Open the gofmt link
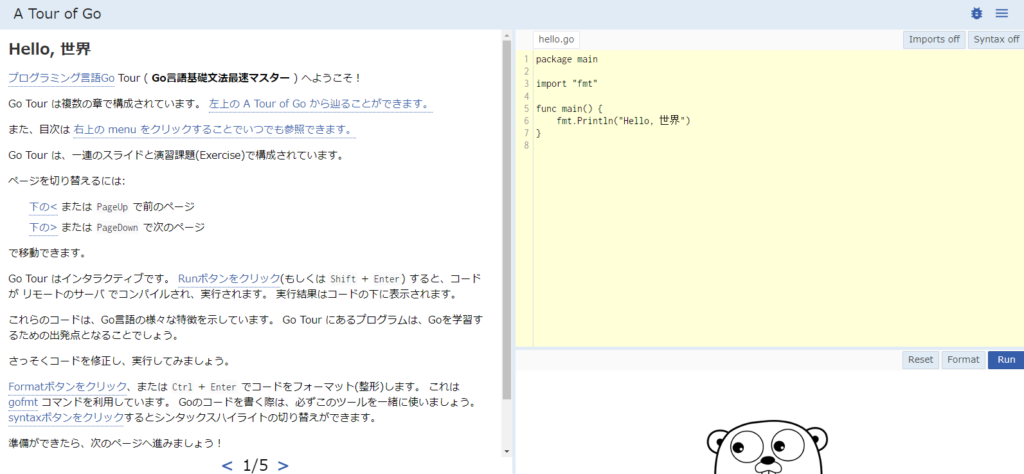1024x474 pixels. (23, 402)
